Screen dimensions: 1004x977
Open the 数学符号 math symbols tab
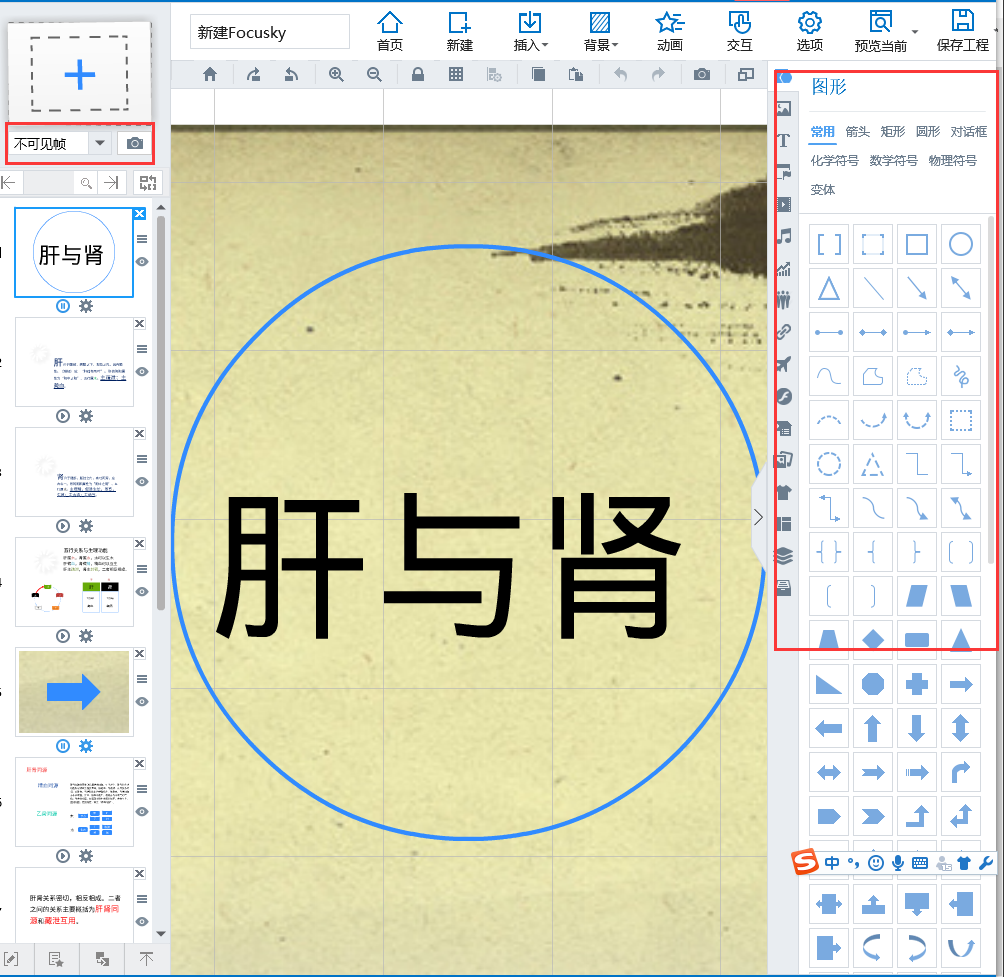click(x=894, y=159)
